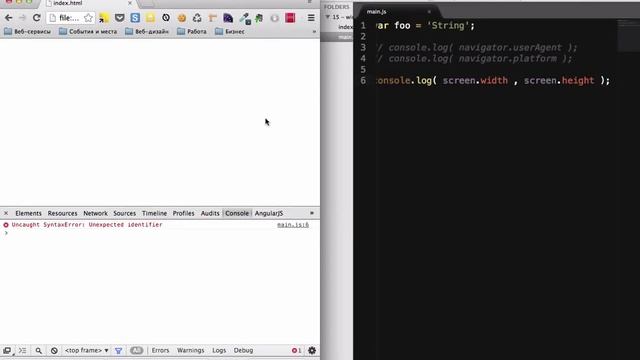Click dark purple extension icon
Viewport: 640px width, 360px height.
click(228, 18)
